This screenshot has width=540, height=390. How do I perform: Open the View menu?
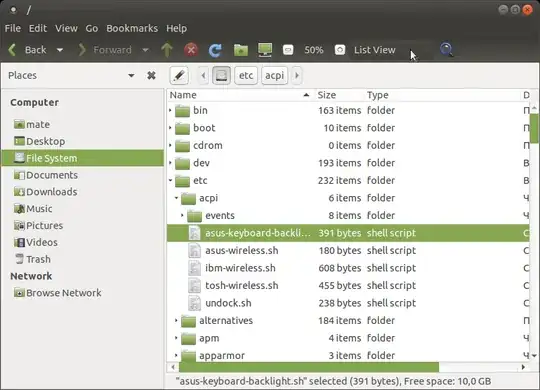pos(66,28)
